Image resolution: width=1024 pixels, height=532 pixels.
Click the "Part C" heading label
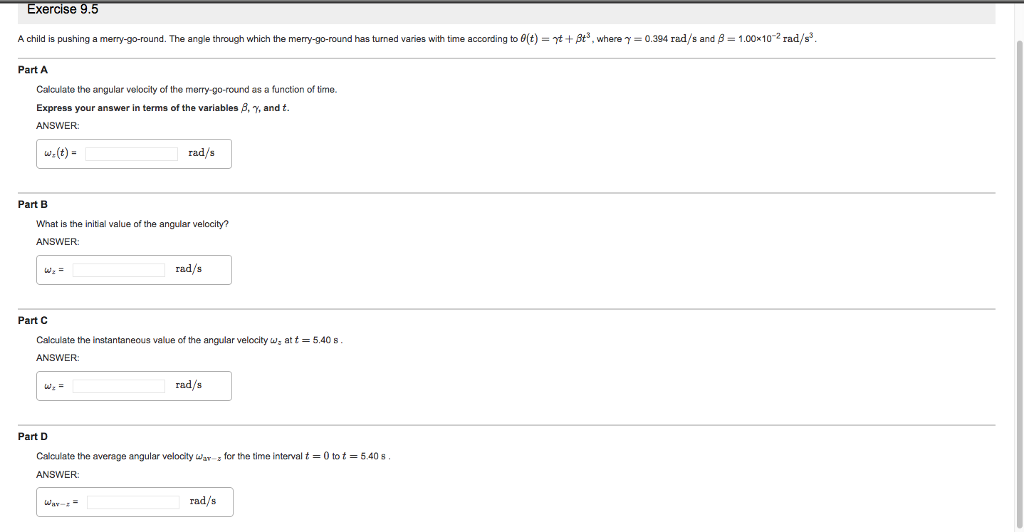[x=33, y=320]
